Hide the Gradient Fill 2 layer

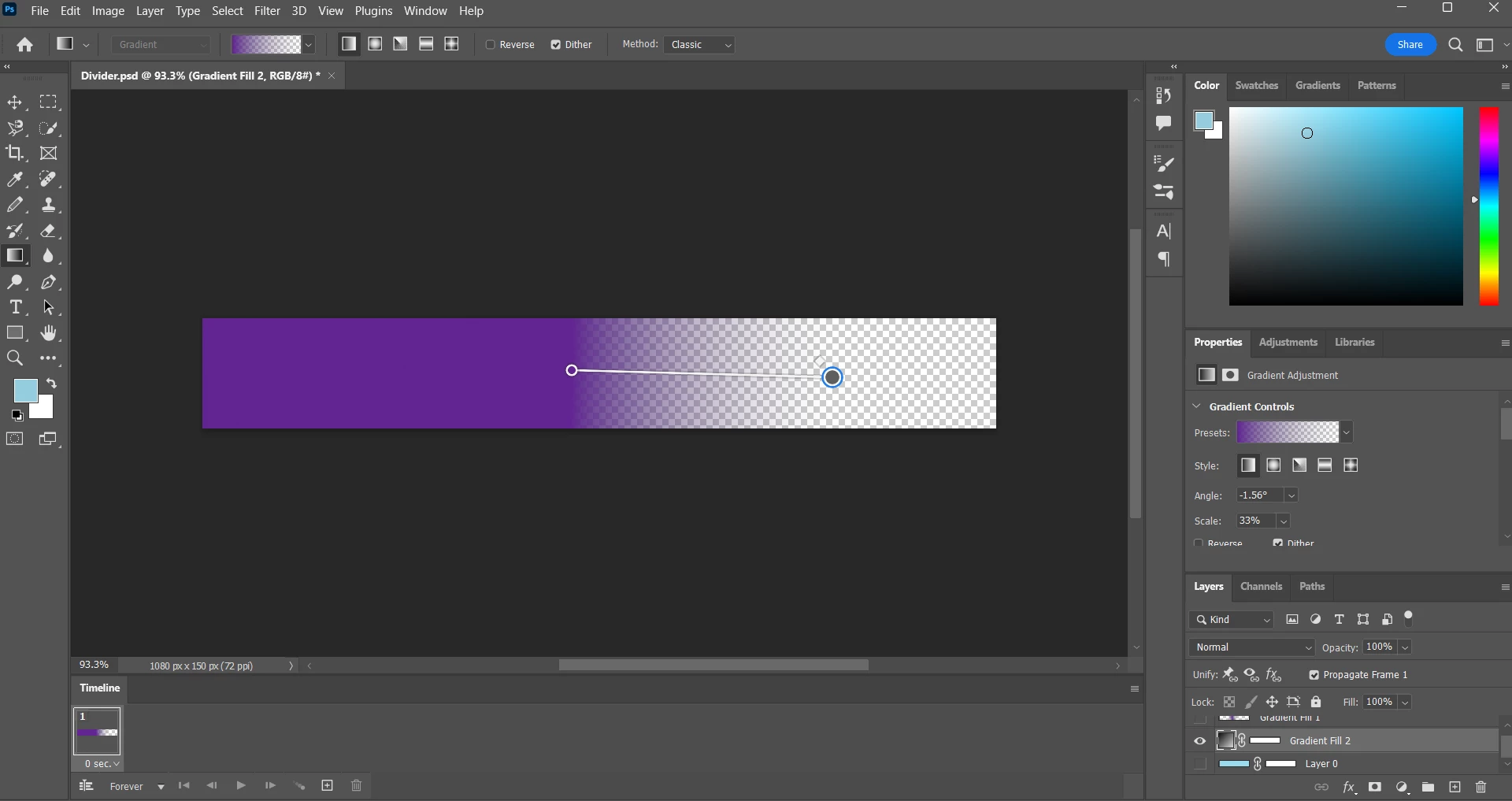pos(1199,741)
